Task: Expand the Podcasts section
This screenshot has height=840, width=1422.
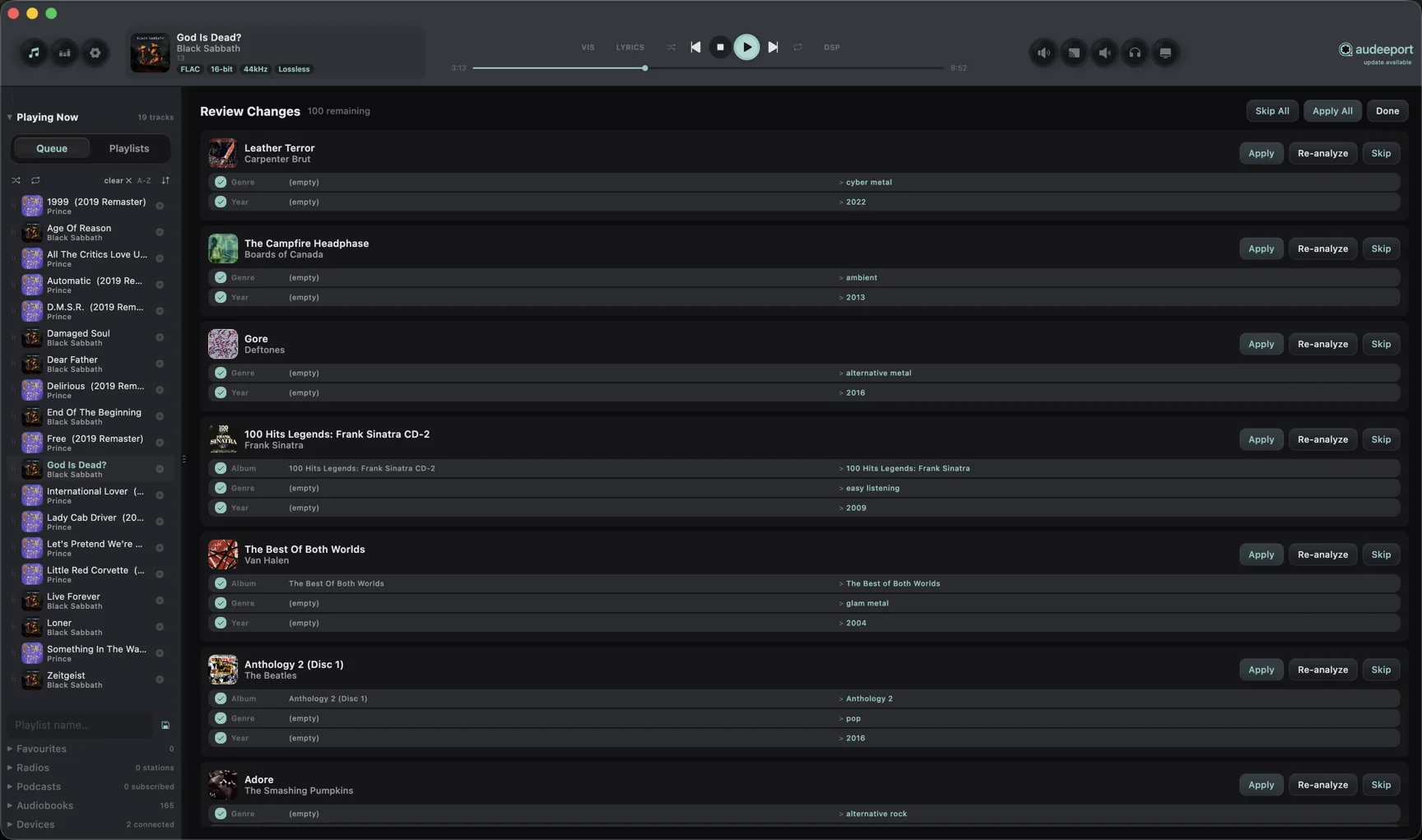Action: (x=10, y=787)
